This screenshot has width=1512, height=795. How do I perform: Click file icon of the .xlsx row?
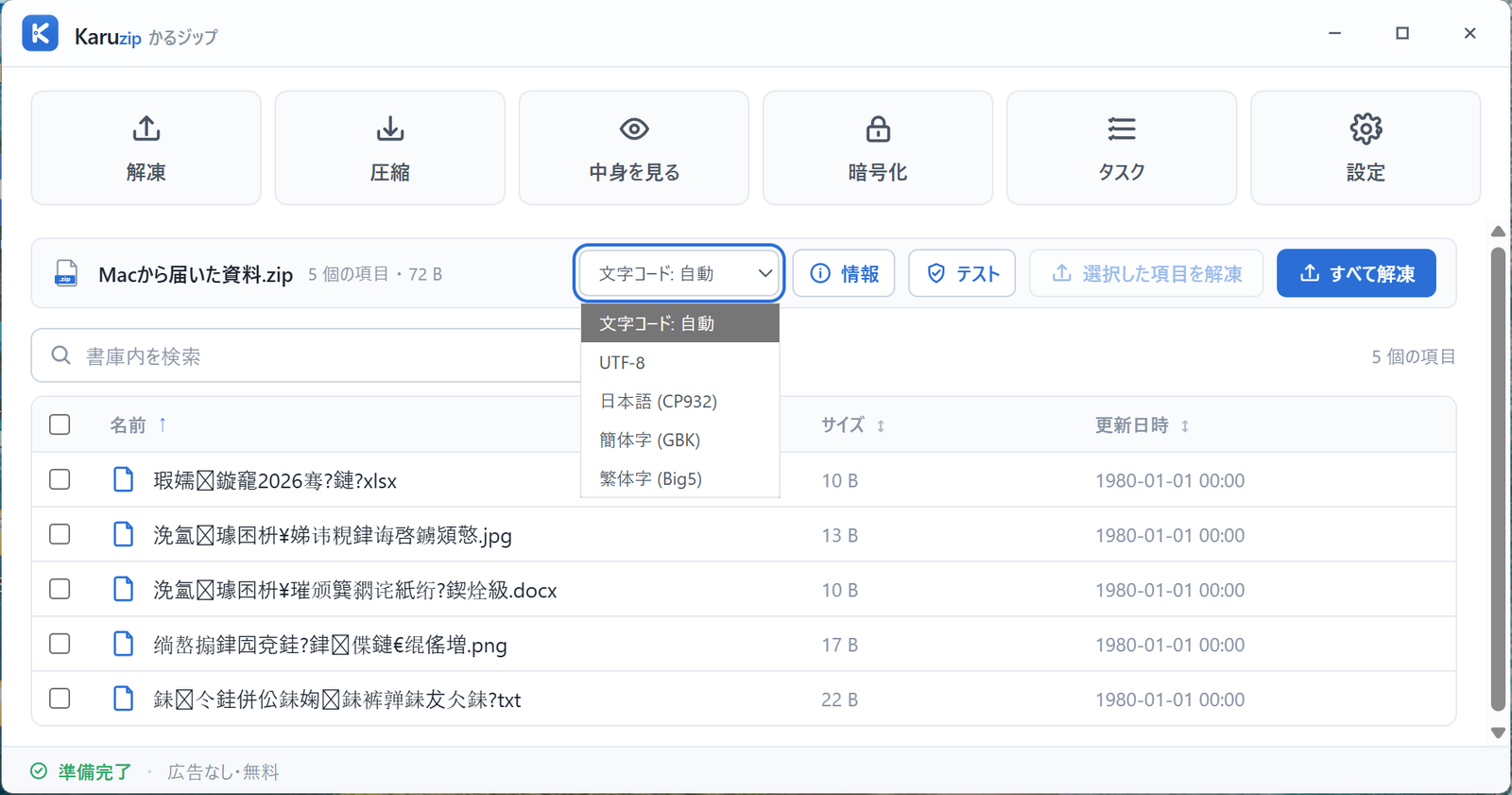tap(124, 479)
